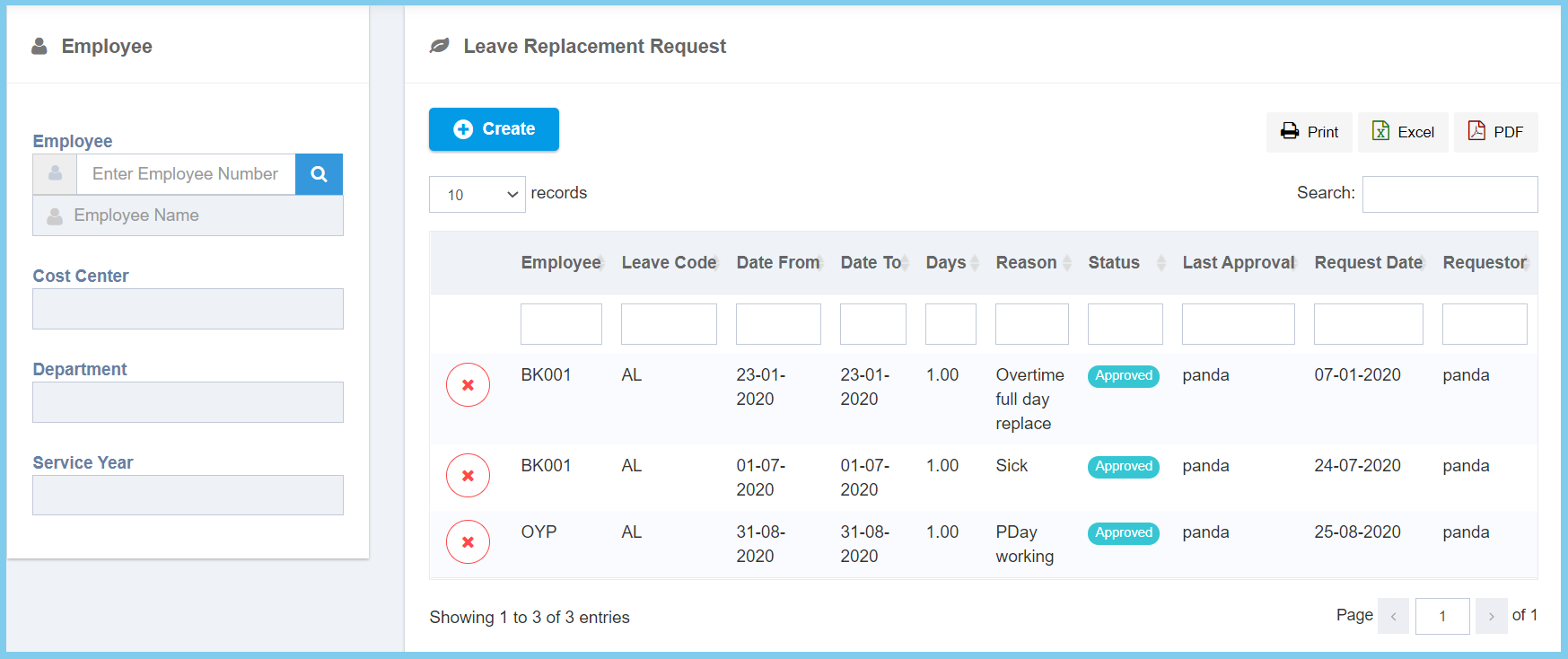Sort by Request Date header
The width and height of the screenshot is (1568, 659).
click(1369, 263)
